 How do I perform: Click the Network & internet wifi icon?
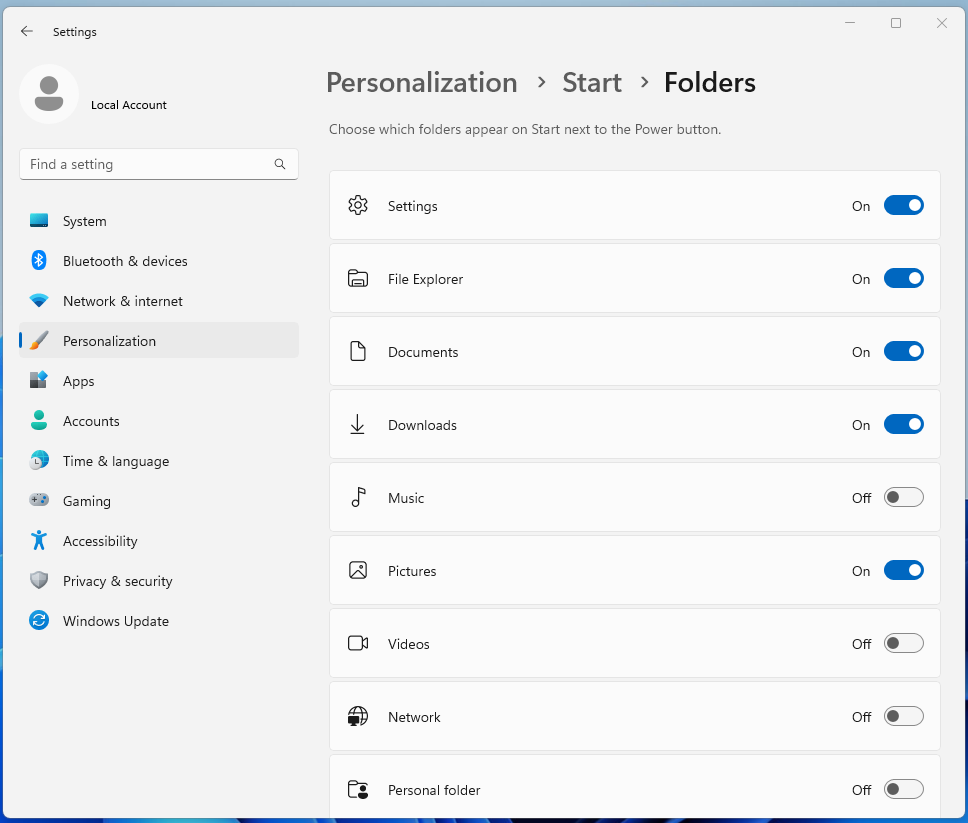click(x=39, y=301)
